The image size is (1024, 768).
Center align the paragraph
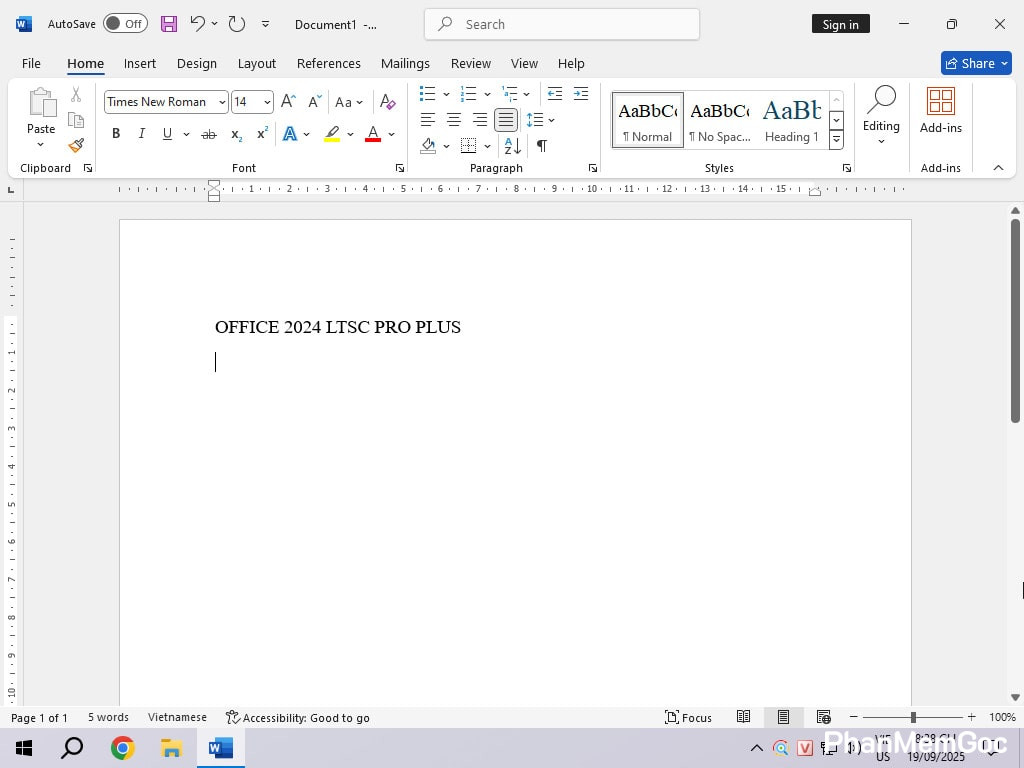coord(454,120)
